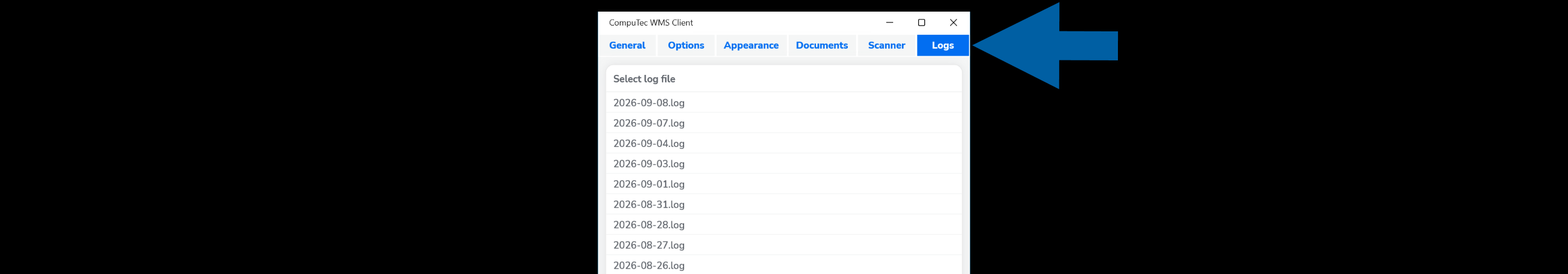Switch to the General tab
The width and height of the screenshot is (1568, 274).
pyautogui.click(x=627, y=45)
